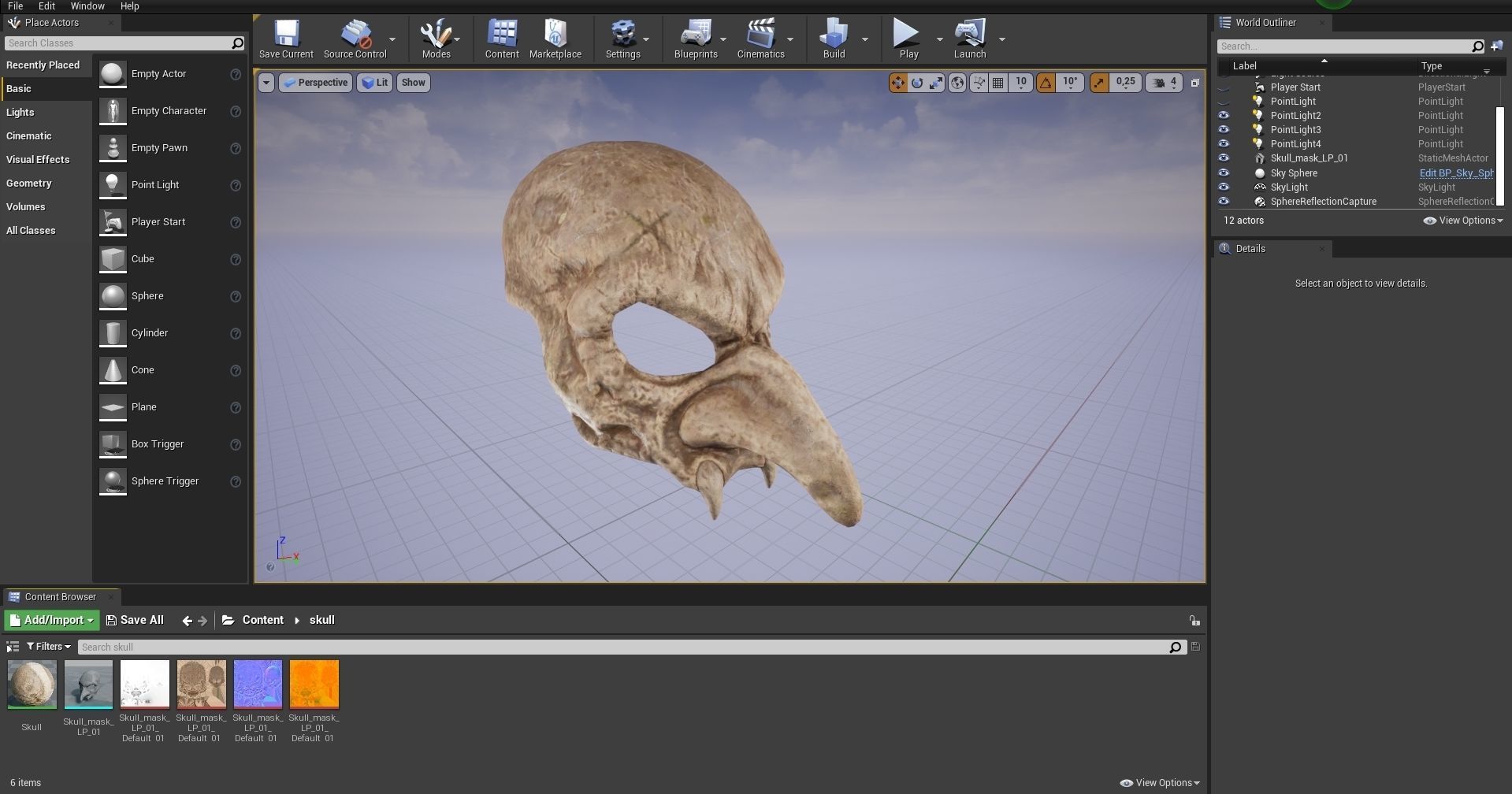The image size is (1512, 794).
Task: Open the Help menu
Action: pyautogui.click(x=129, y=6)
